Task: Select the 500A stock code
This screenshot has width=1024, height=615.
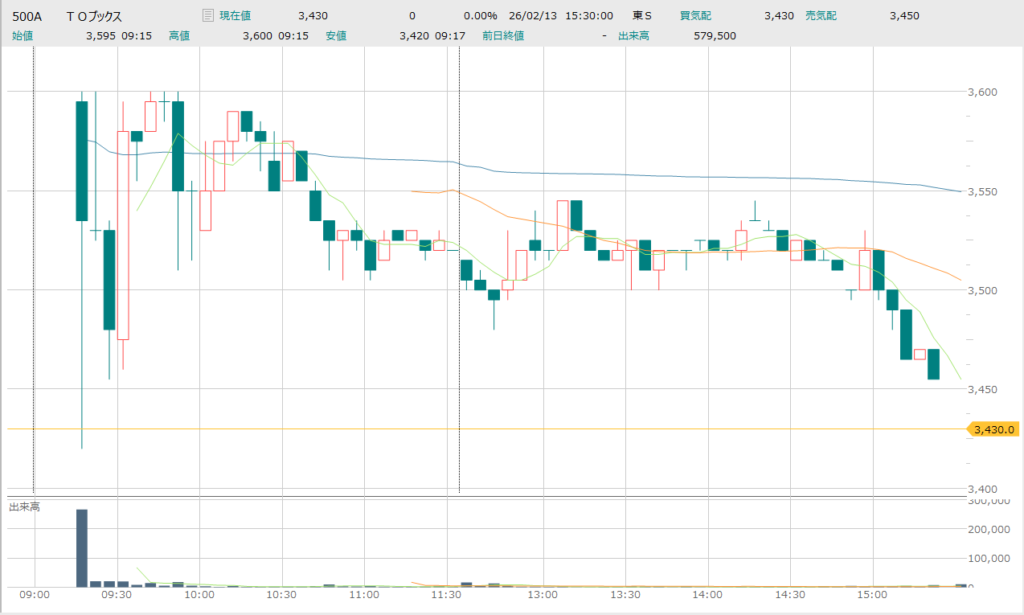Action: pos(28,16)
